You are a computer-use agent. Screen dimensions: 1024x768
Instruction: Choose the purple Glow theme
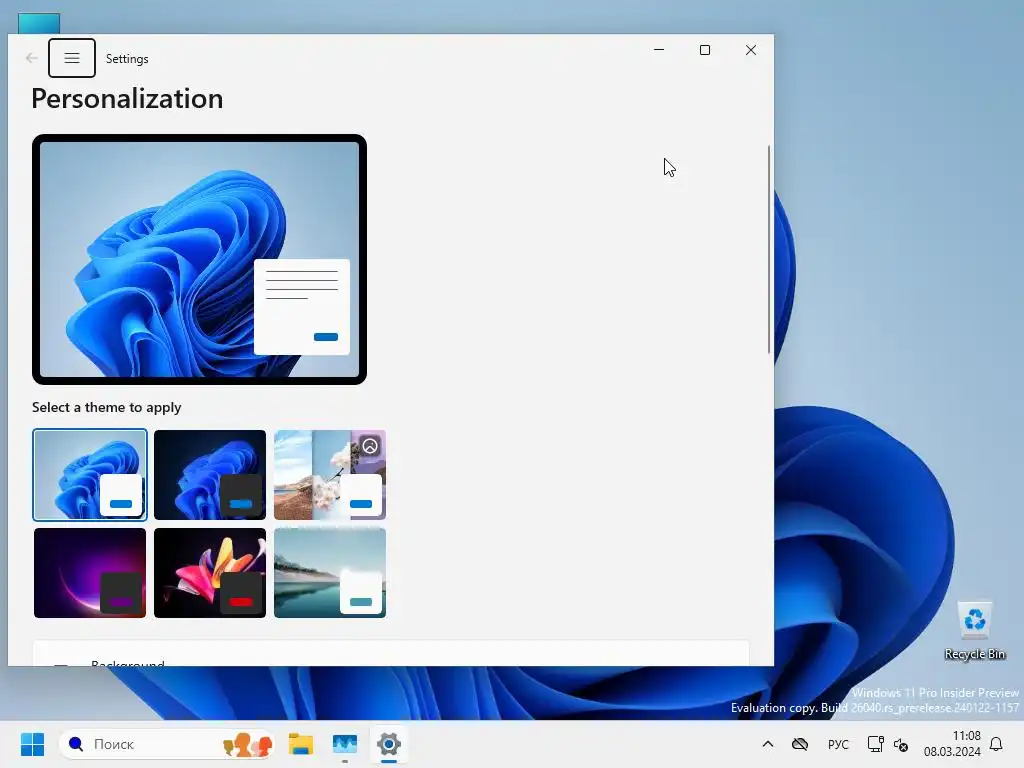point(89,573)
